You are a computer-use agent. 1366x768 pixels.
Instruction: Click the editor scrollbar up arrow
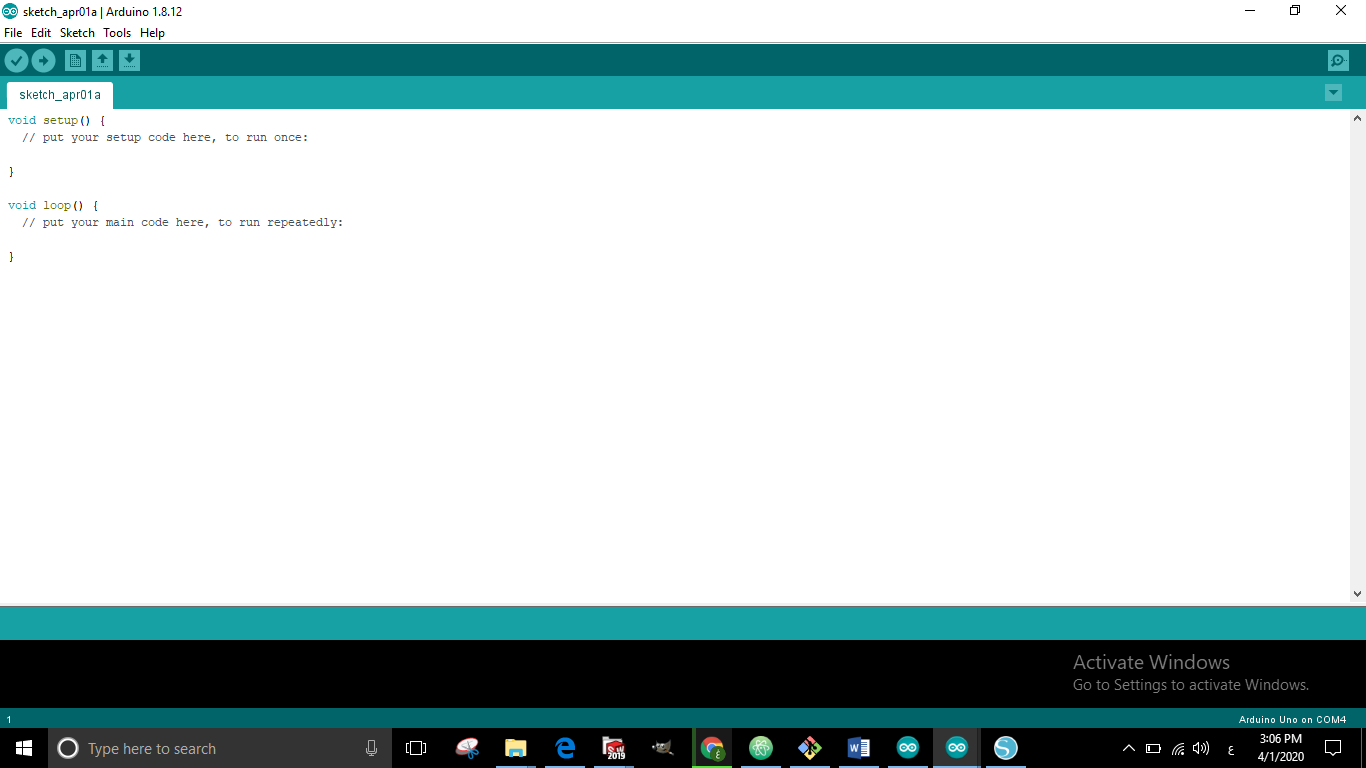pyautogui.click(x=1358, y=118)
